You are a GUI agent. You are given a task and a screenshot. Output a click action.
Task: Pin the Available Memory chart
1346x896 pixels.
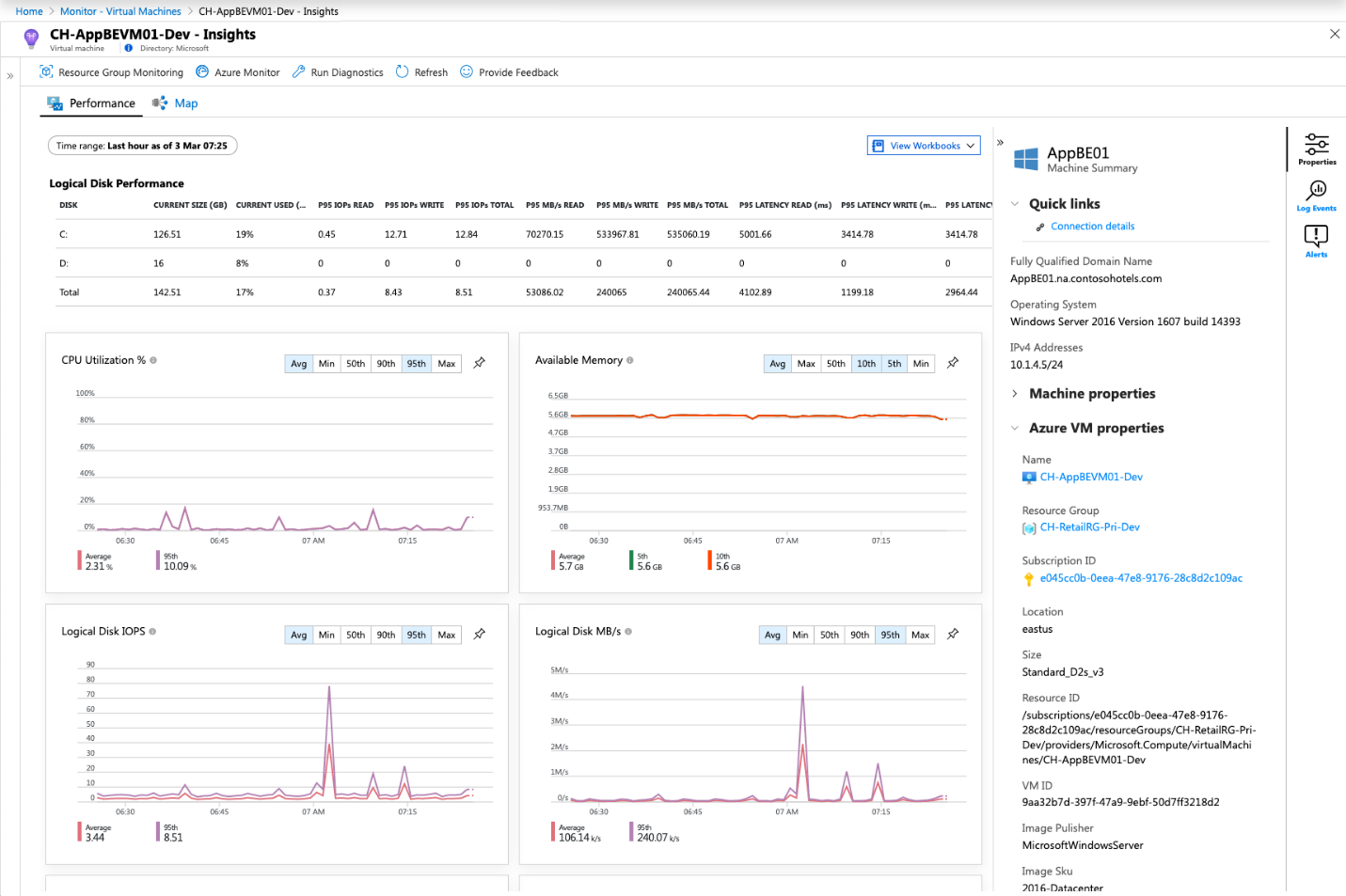(953, 363)
